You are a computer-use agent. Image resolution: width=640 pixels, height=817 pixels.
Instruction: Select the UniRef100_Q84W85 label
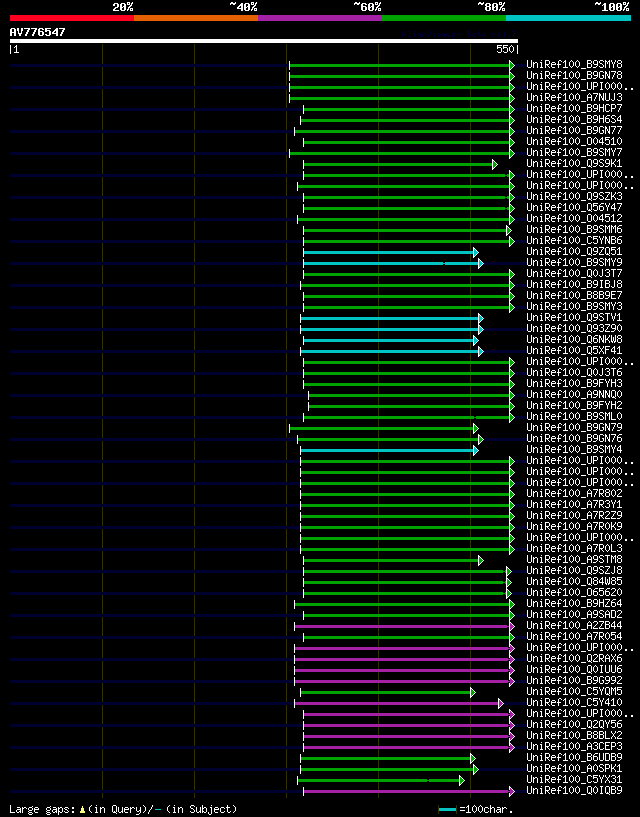[574, 581]
